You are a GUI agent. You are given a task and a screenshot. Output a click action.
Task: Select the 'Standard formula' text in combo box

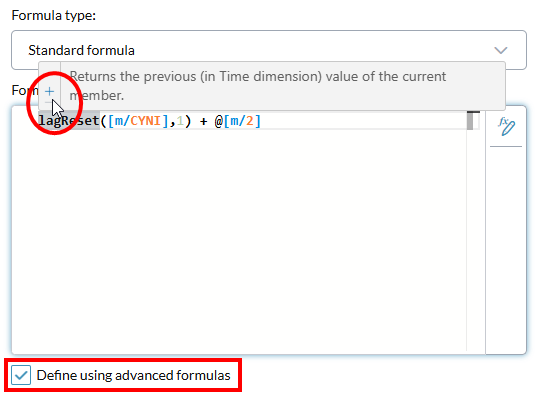point(81,51)
